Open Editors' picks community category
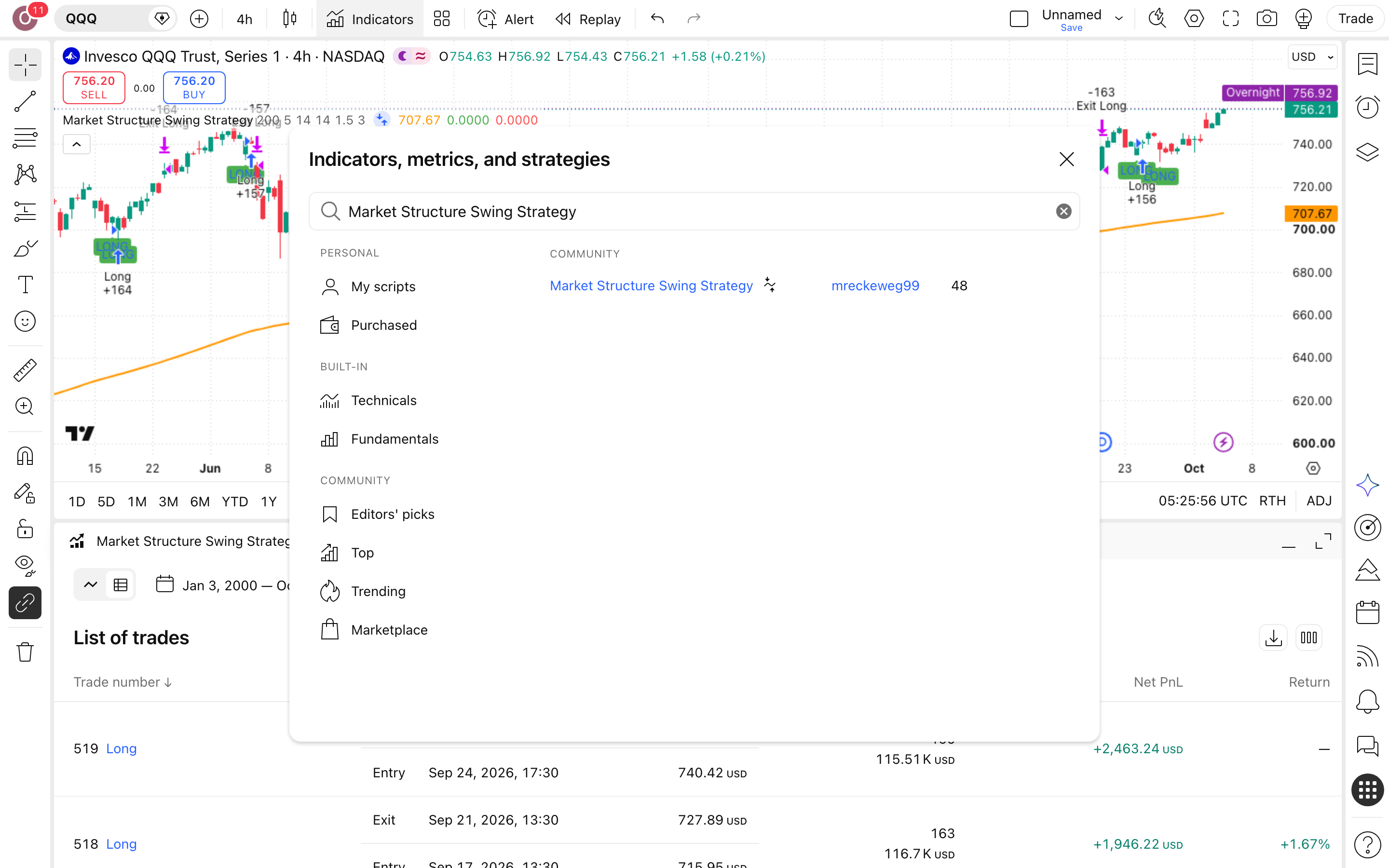 pyautogui.click(x=393, y=514)
